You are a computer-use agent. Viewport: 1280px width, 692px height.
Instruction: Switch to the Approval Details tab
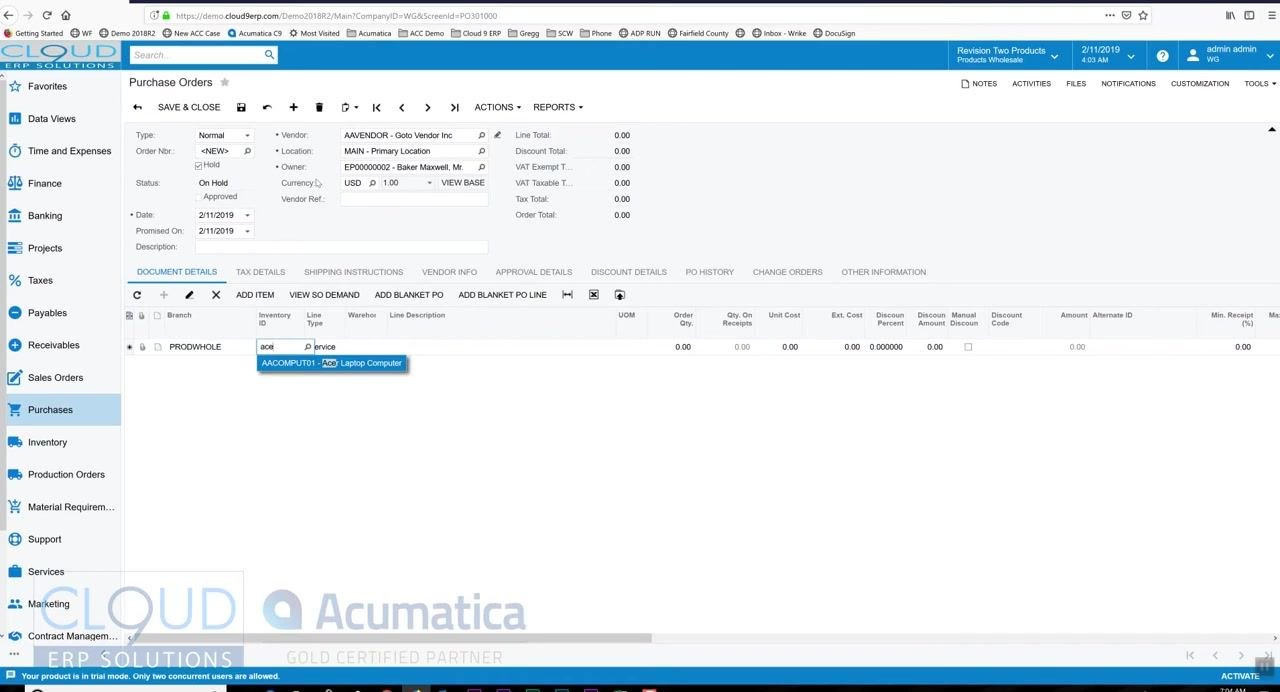[x=533, y=272]
